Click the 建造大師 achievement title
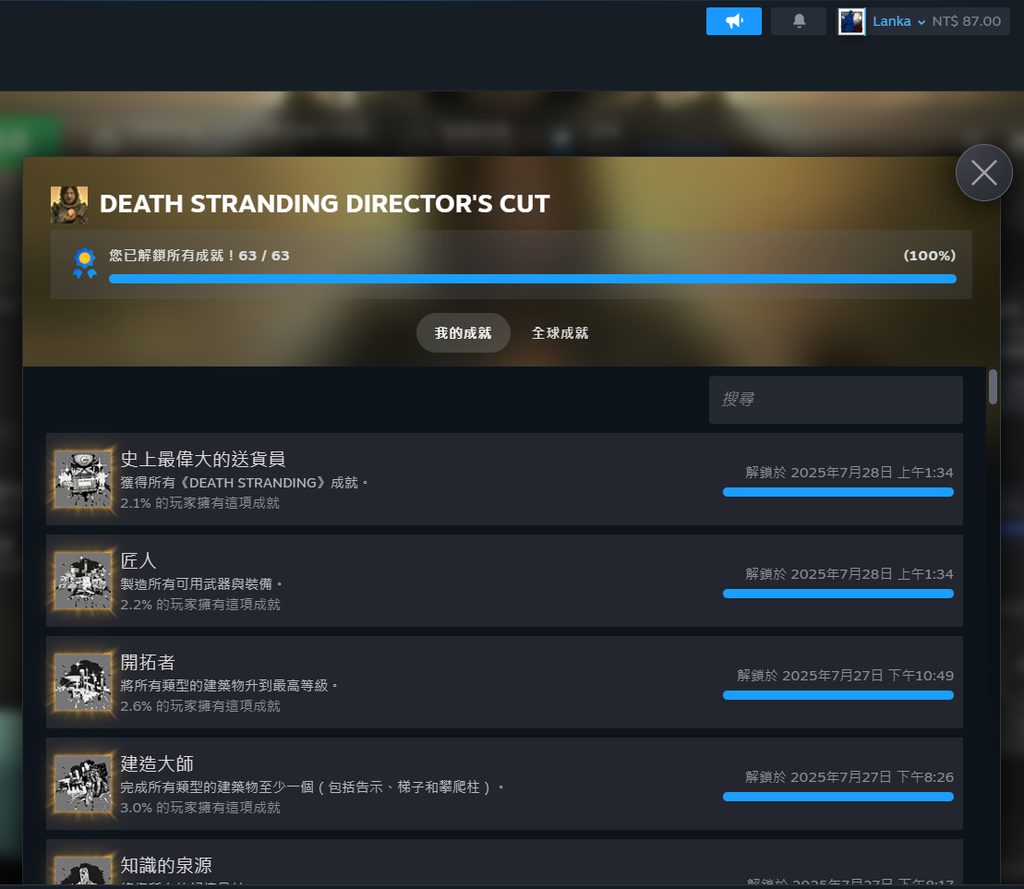Screen dimensions: 1024x889 (157, 764)
